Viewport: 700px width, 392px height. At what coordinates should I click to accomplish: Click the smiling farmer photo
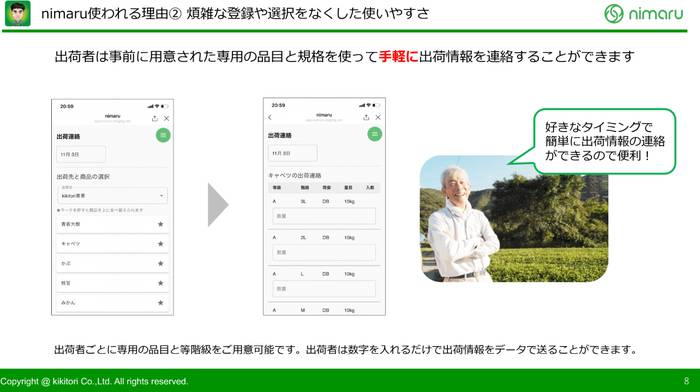pos(513,219)
